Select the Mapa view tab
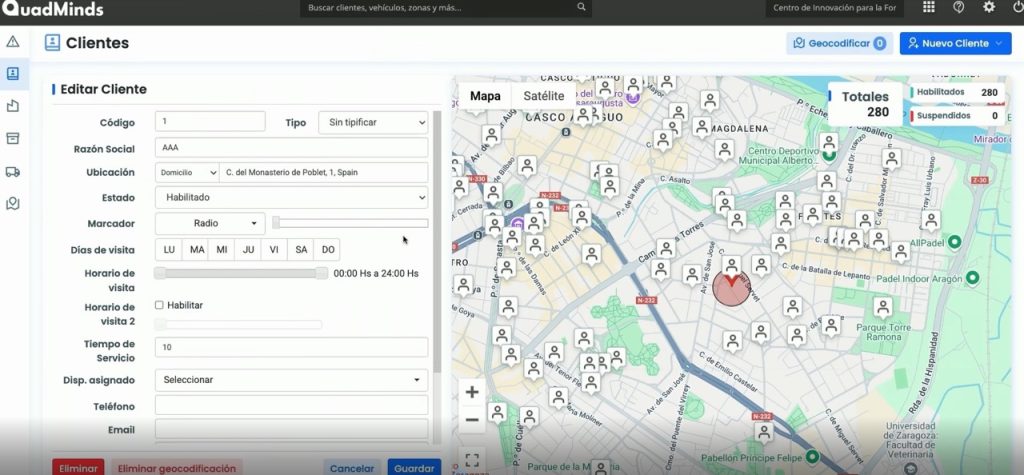The image size is (1024, 475). pos(485,96)
